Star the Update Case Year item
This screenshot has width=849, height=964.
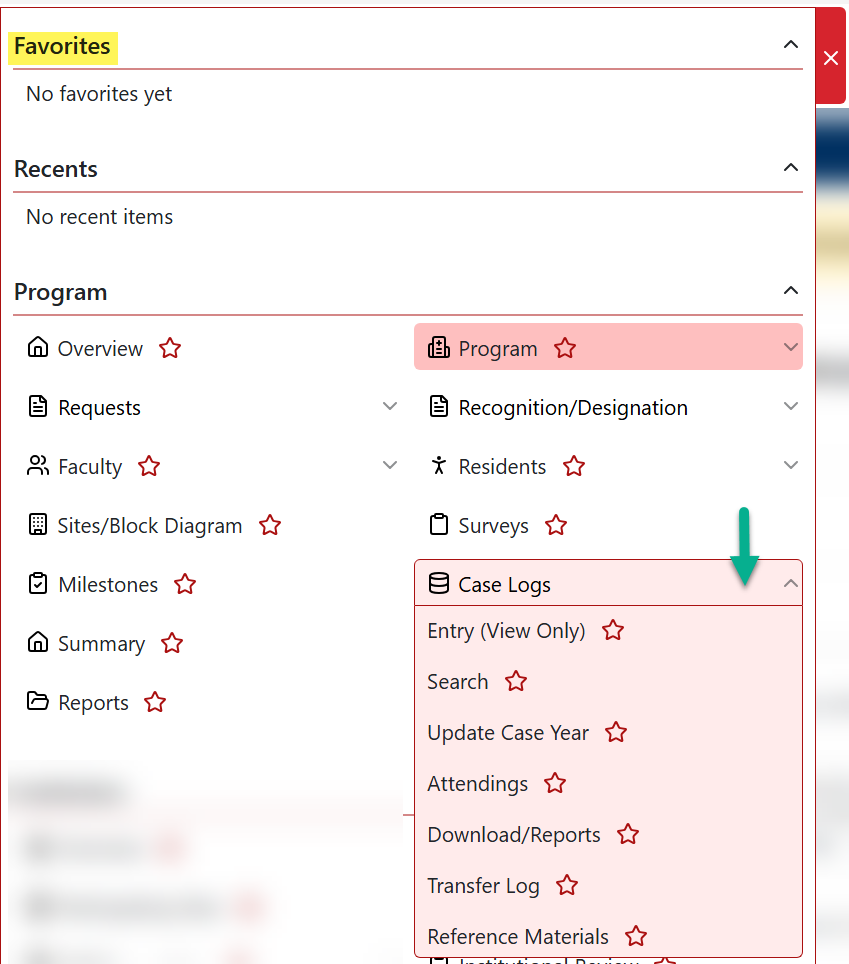(x=615, y=732)
